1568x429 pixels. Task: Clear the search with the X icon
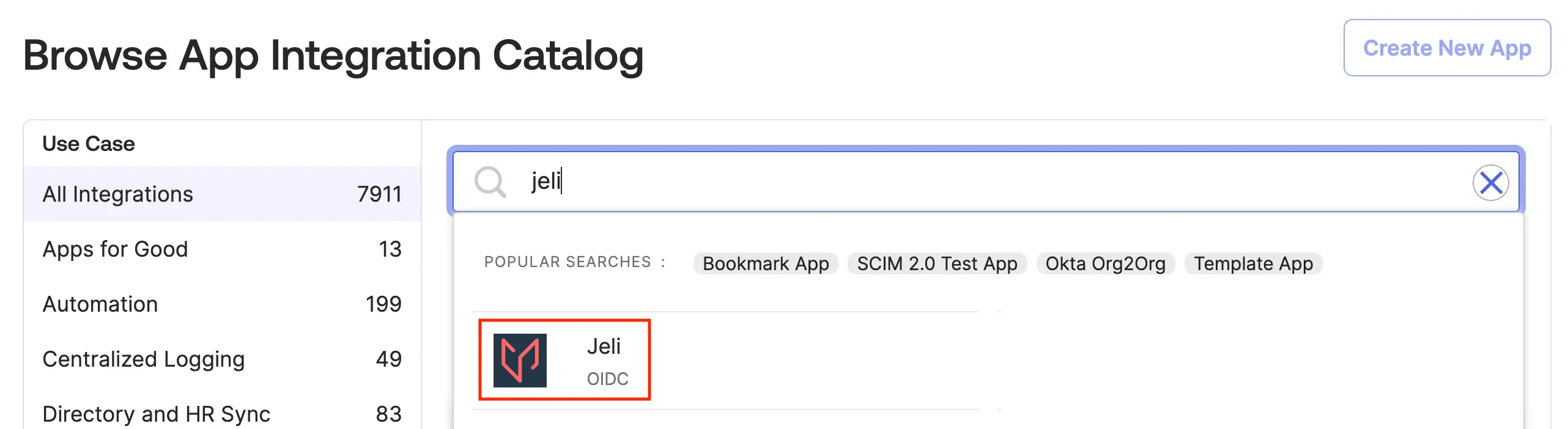coord(1490,183)
